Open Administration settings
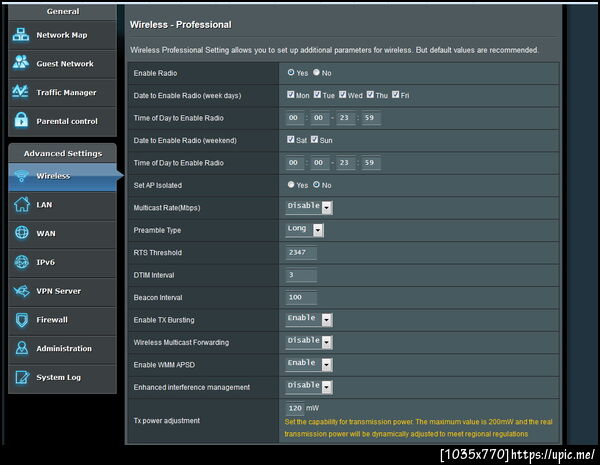The width and height of the screenshot is (600, 465). [62, 349]
